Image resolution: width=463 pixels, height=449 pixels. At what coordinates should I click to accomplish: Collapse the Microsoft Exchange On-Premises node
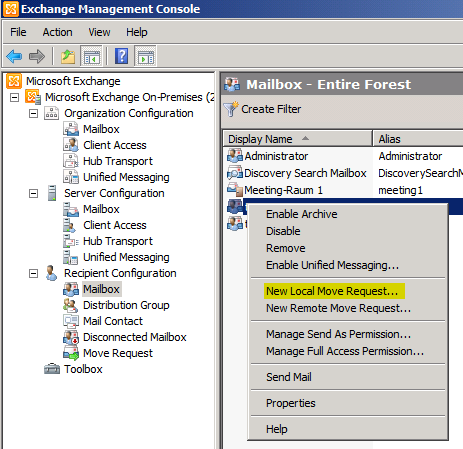(x=14, y=97)
